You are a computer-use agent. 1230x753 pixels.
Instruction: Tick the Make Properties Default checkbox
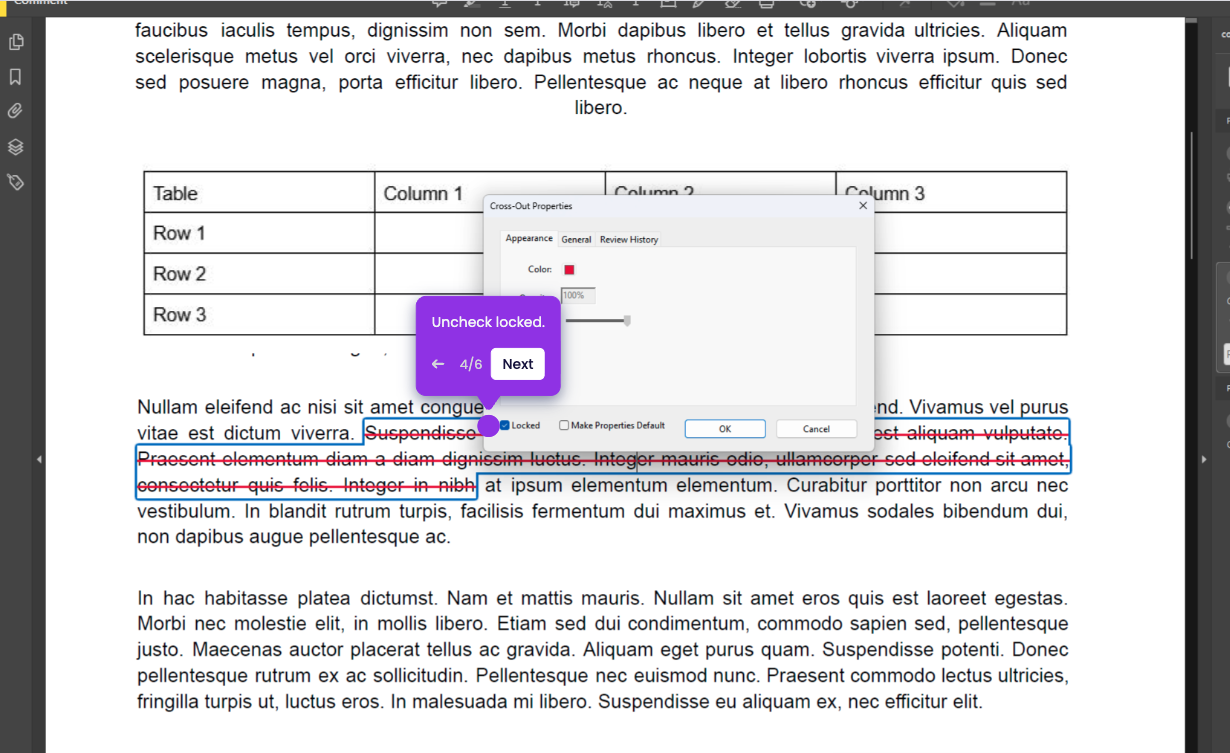click(x=564, y=425)
